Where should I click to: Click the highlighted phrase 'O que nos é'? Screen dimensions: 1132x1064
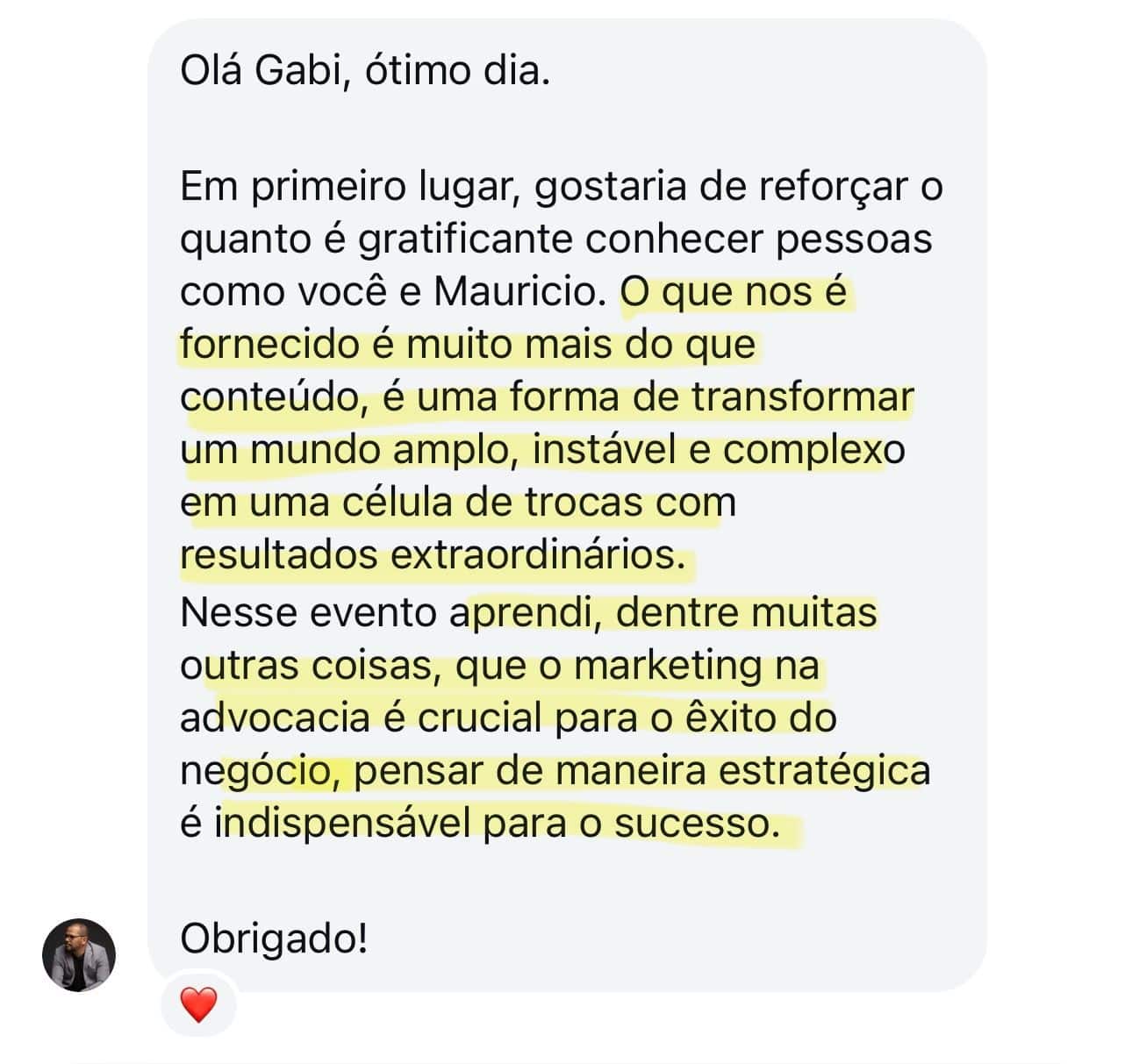(x=734, y=292)
